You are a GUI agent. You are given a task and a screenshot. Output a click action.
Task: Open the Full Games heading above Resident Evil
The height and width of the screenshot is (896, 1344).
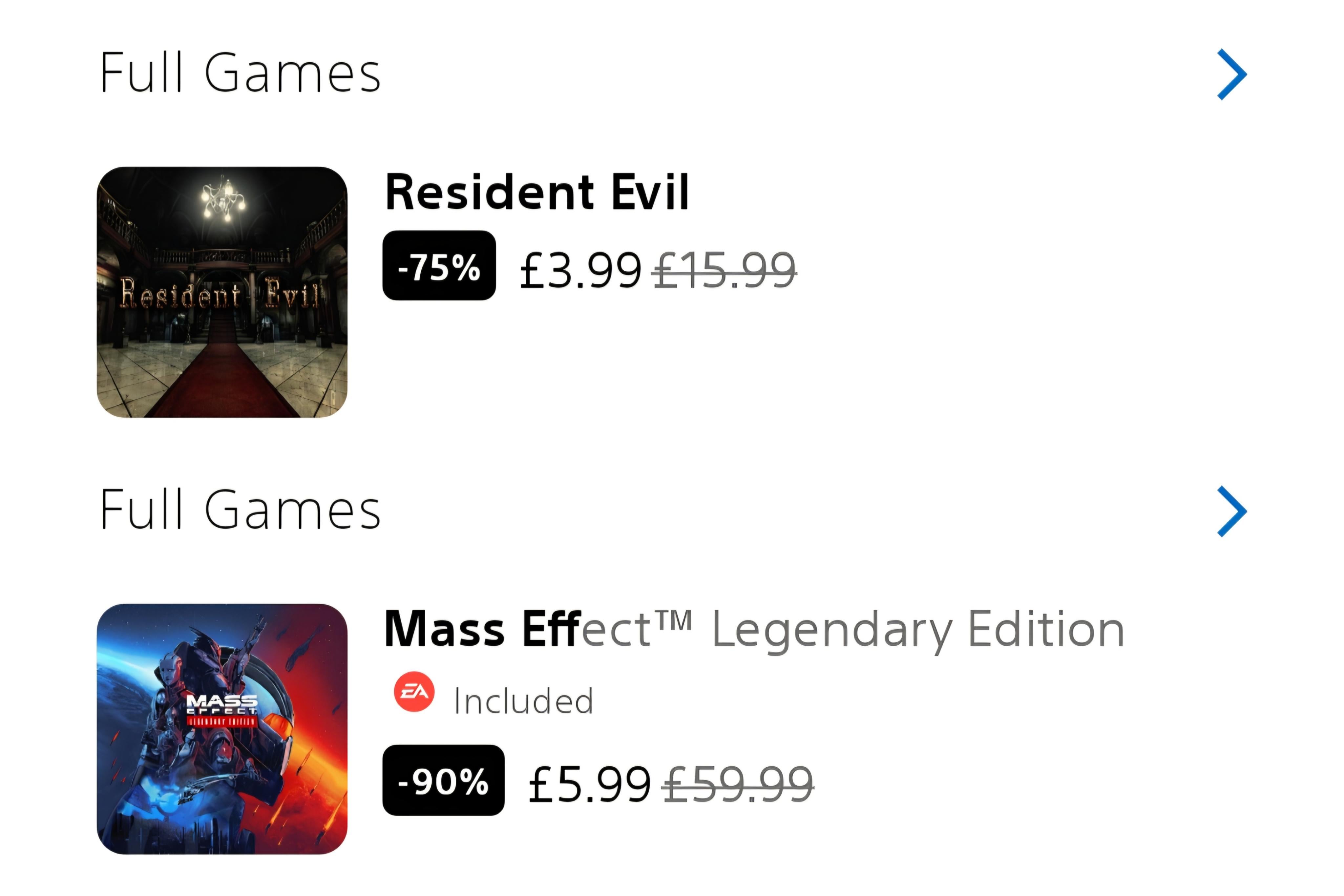[240, 73]
